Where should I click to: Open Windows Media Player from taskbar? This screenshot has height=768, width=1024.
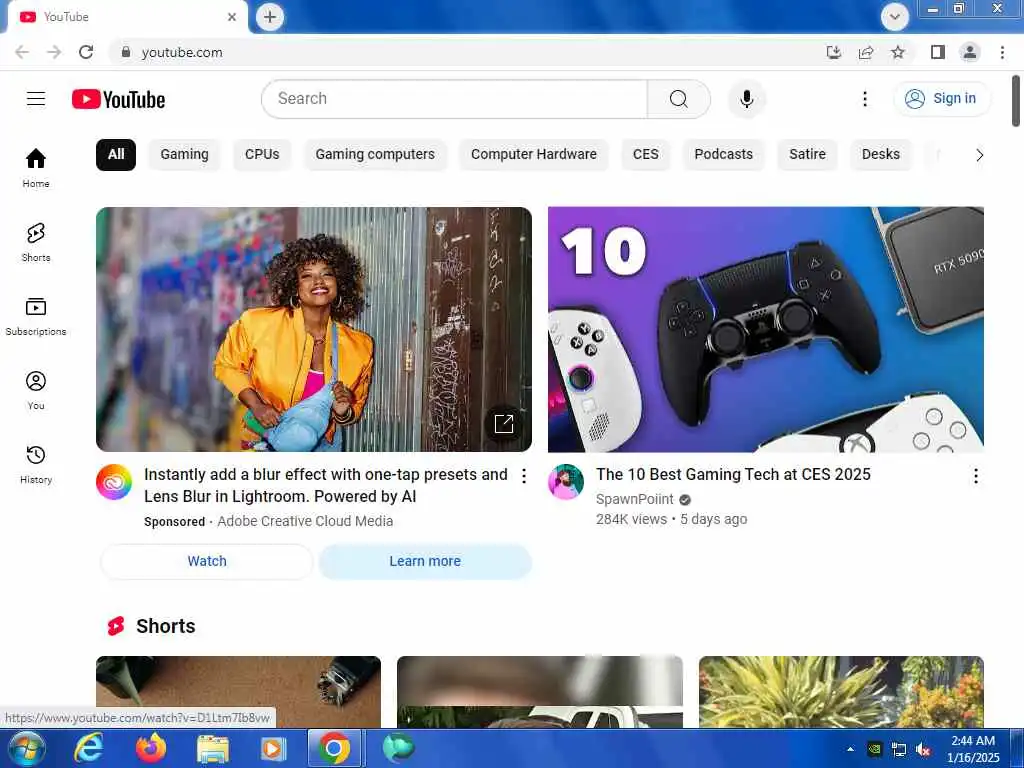(x=273, y=748)
